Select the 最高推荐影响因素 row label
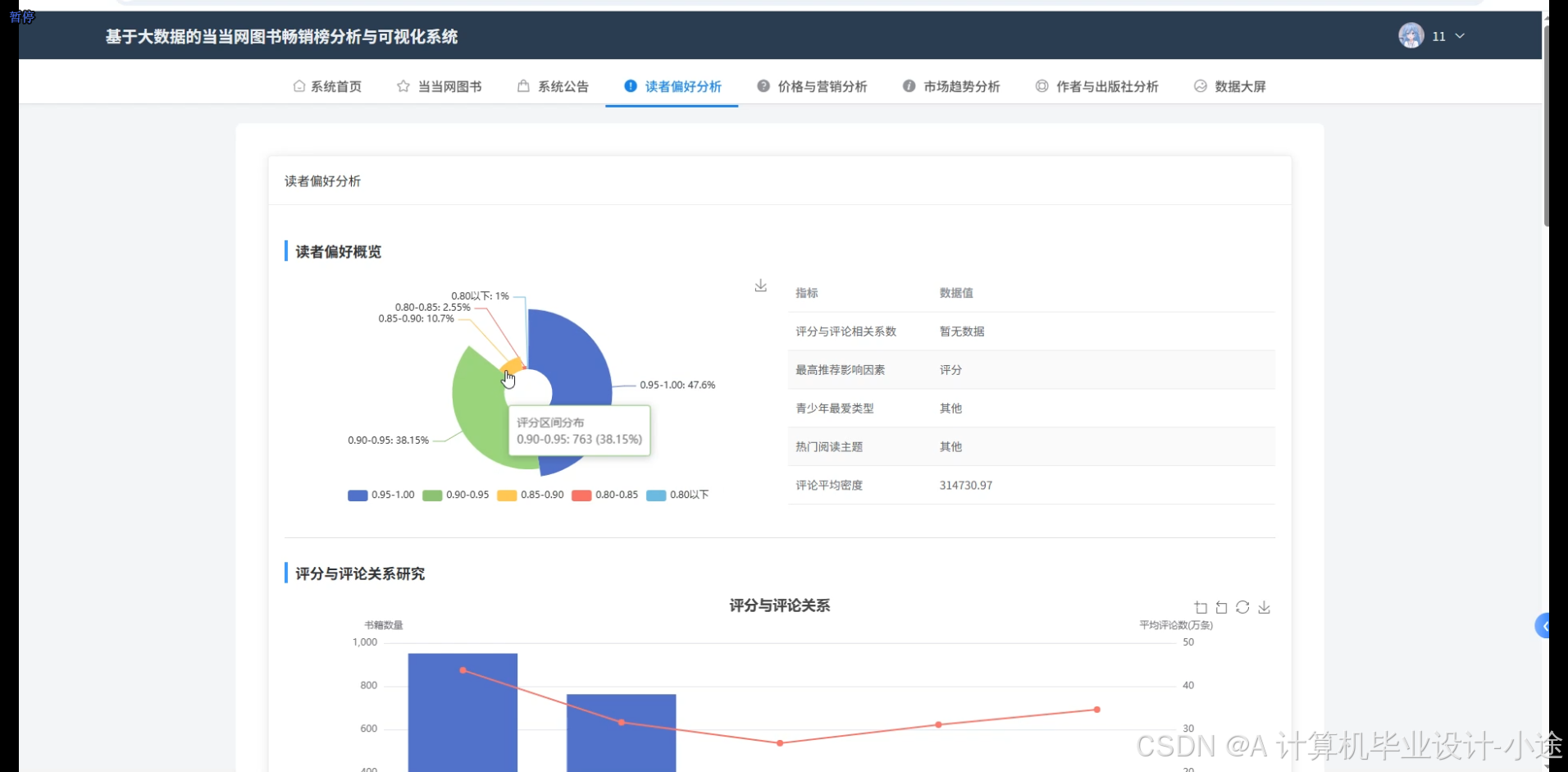 coord(840,370)
